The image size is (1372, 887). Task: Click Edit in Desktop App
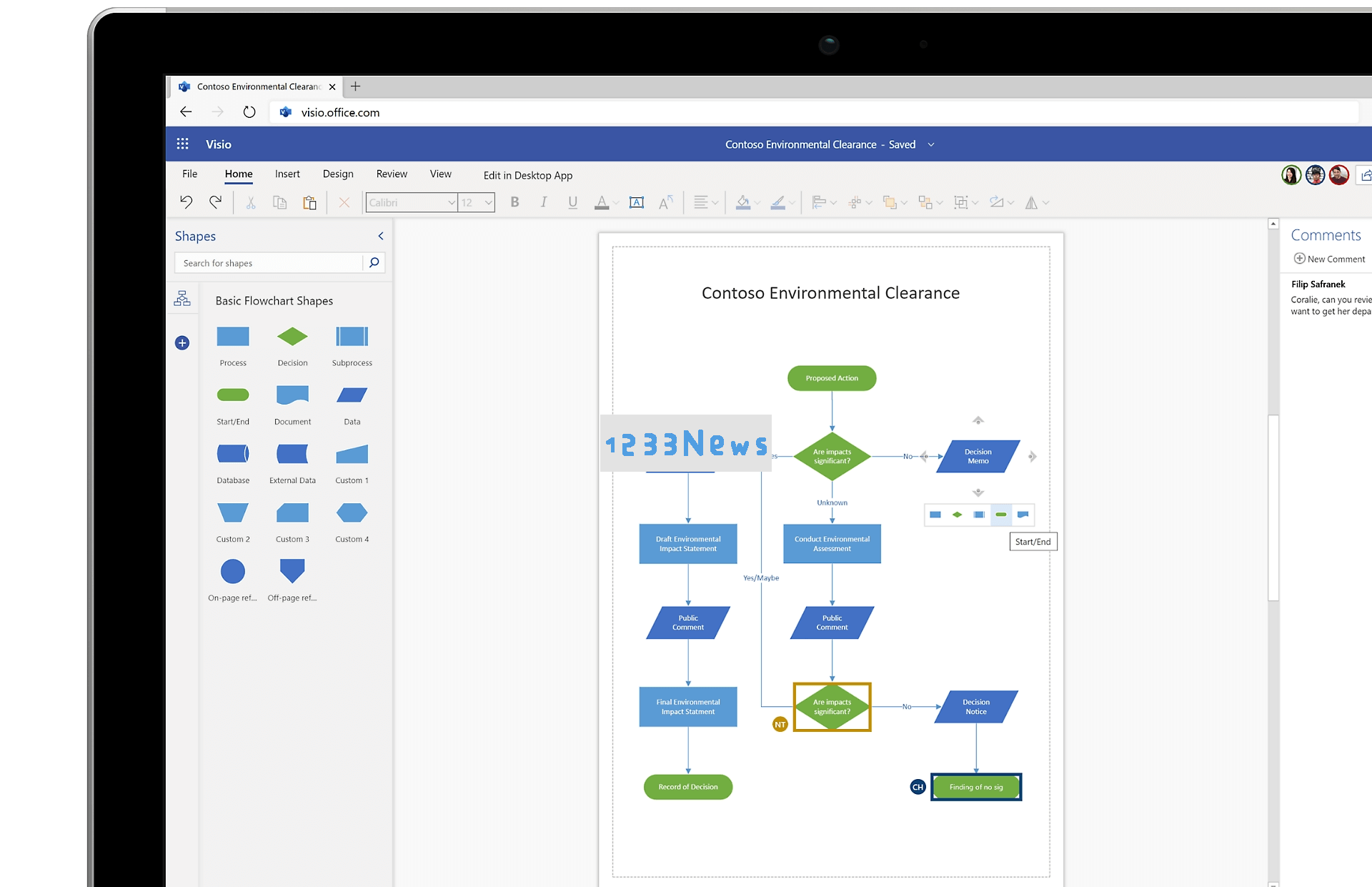pyautogui.click(x=528, y=175)
